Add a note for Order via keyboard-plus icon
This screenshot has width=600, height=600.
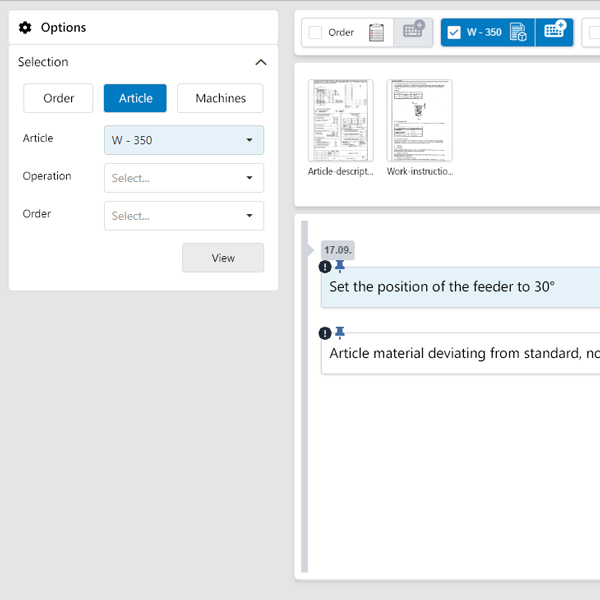tap(413, 32)
